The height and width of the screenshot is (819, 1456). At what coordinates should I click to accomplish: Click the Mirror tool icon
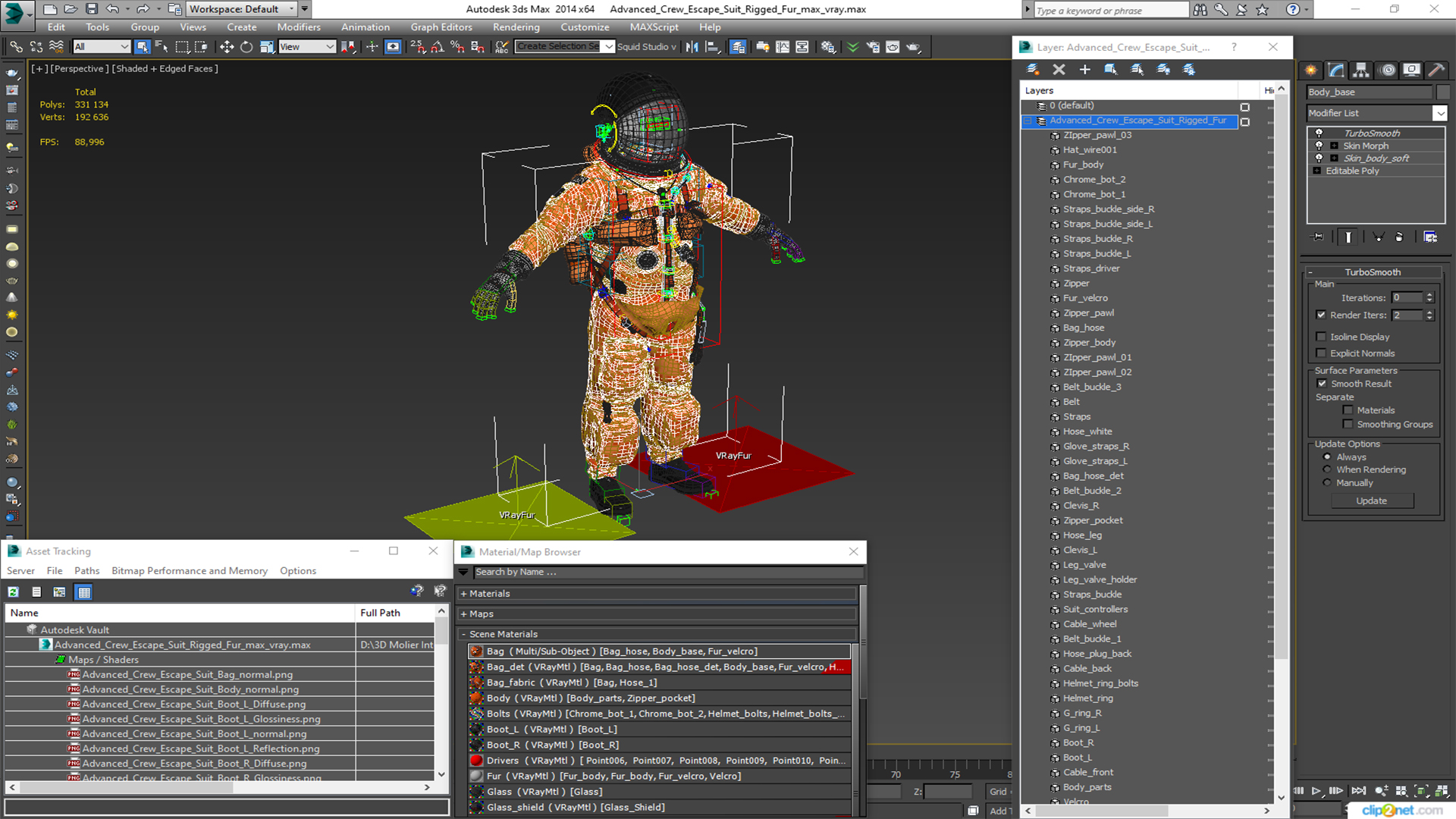[692, 47]
